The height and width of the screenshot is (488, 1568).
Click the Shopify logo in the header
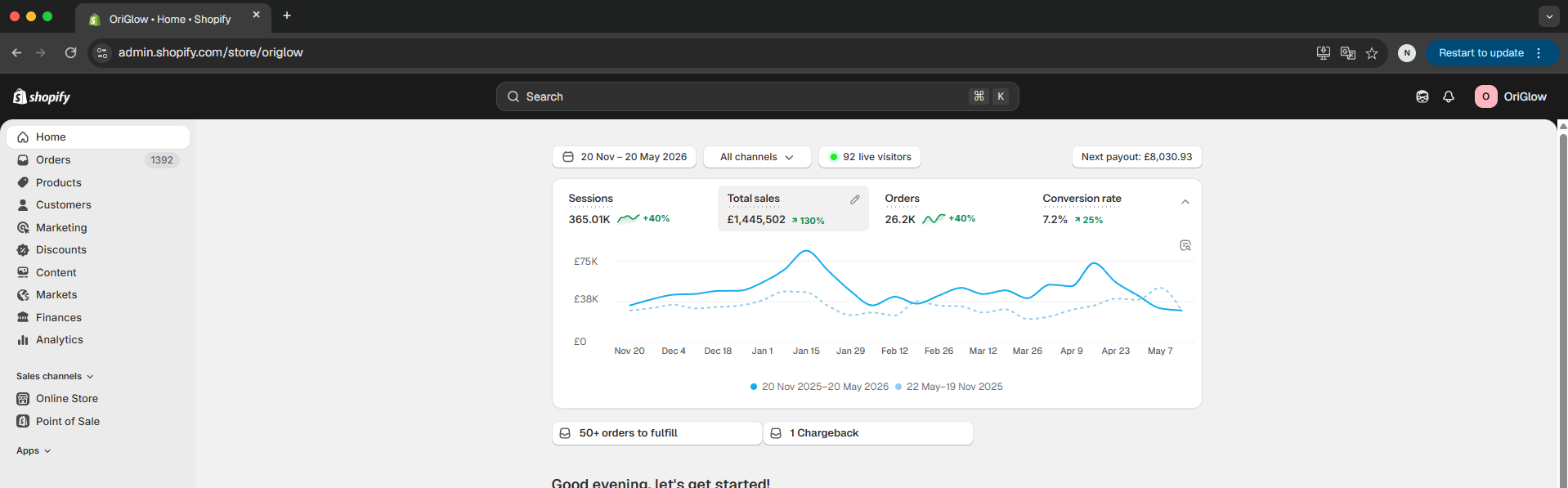[x=42, y=96]
